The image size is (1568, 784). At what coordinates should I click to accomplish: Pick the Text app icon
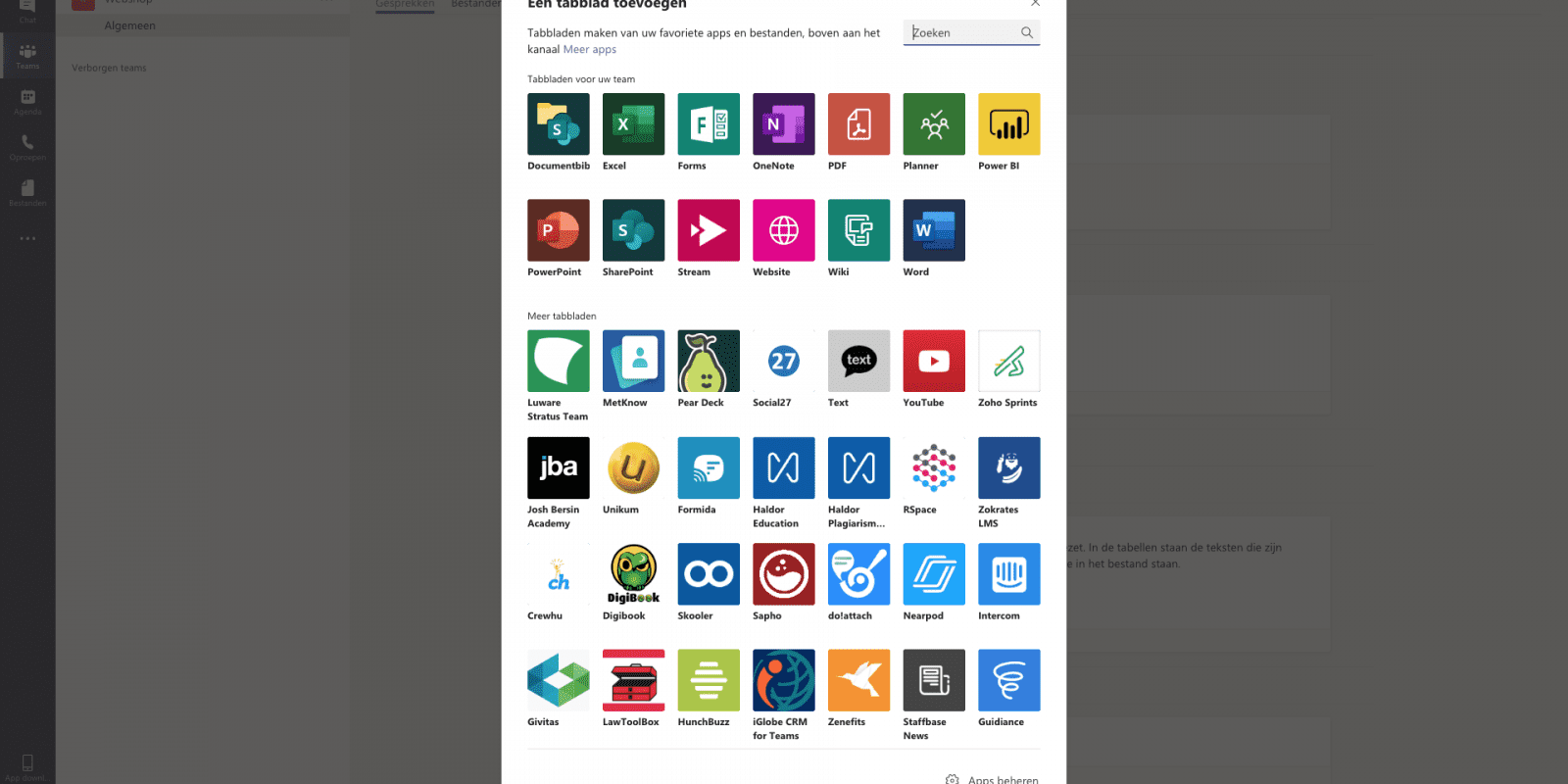(858, 361)
